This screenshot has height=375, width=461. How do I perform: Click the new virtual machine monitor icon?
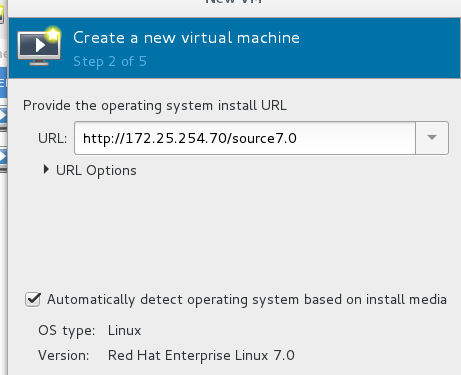tap(39, 47)
